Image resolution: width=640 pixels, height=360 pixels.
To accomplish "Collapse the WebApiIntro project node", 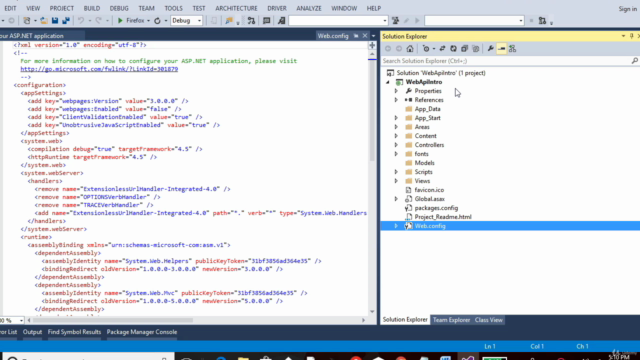I will pyautogui.click(x=388, y=82).
